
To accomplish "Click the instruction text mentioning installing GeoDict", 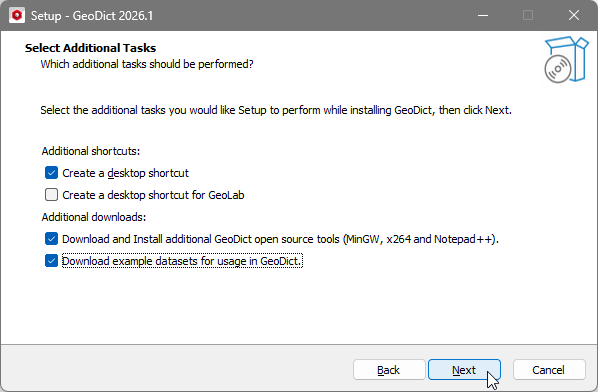I will tap(276, 110).
